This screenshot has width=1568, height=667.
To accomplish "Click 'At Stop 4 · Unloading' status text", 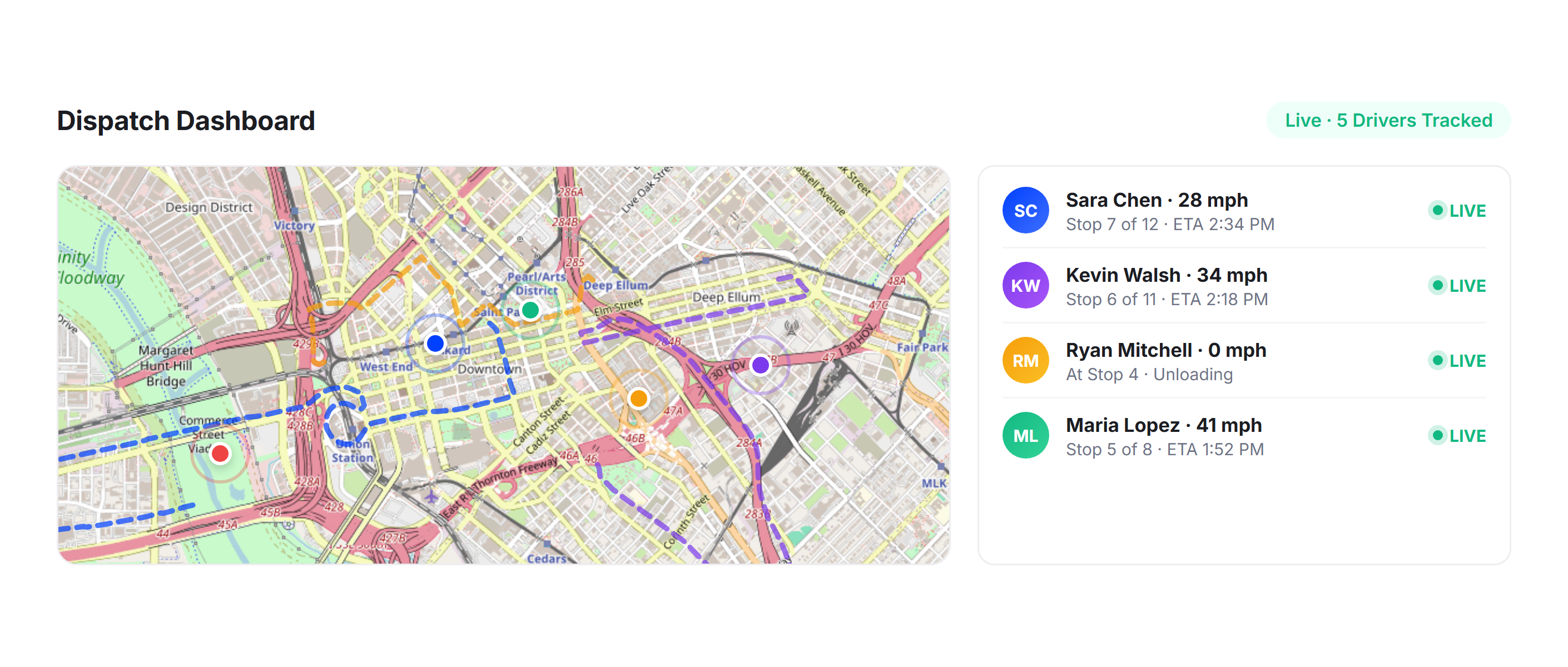I will pos(1149,374).
